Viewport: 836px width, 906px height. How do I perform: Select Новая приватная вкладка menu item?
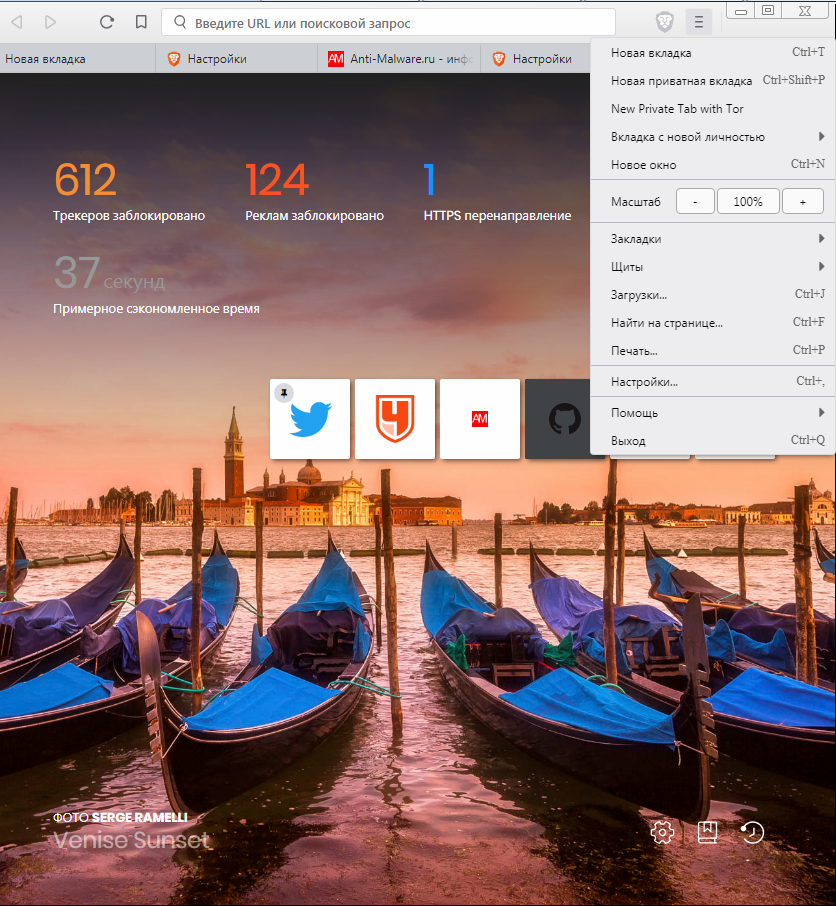click(x=714, y=81)
